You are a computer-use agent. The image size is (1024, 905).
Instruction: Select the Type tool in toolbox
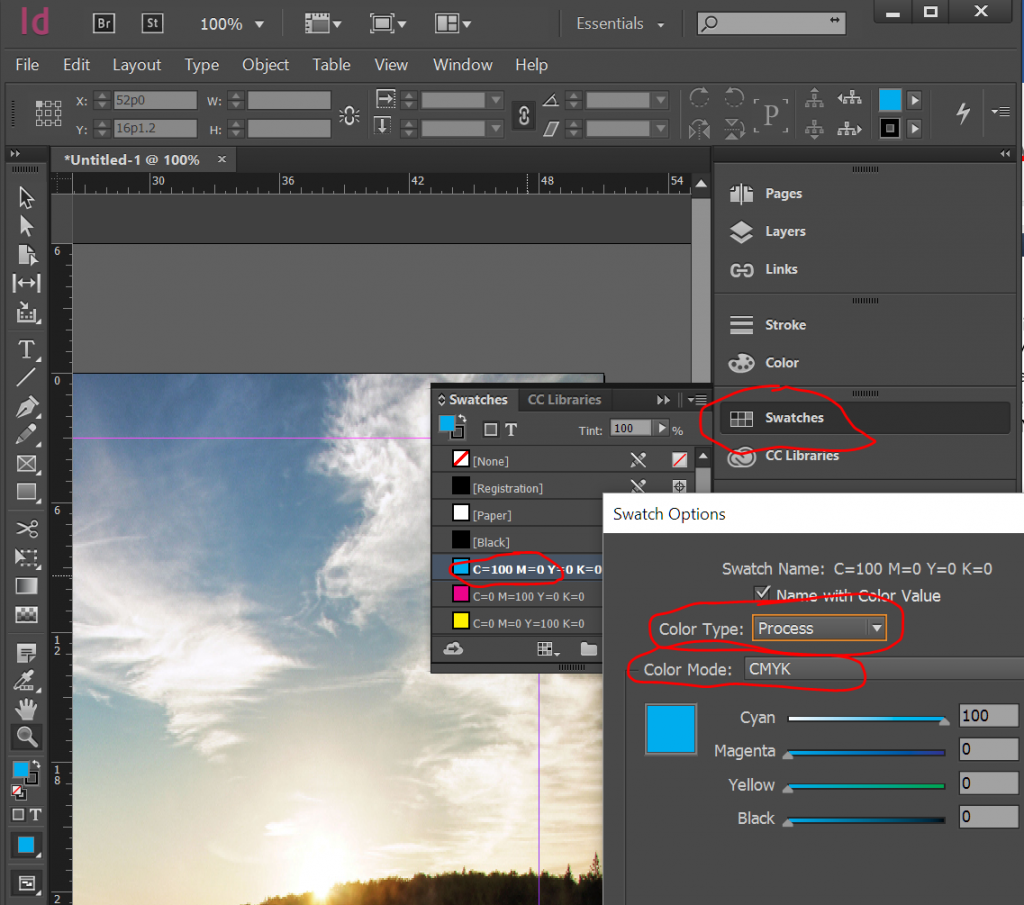26,350
